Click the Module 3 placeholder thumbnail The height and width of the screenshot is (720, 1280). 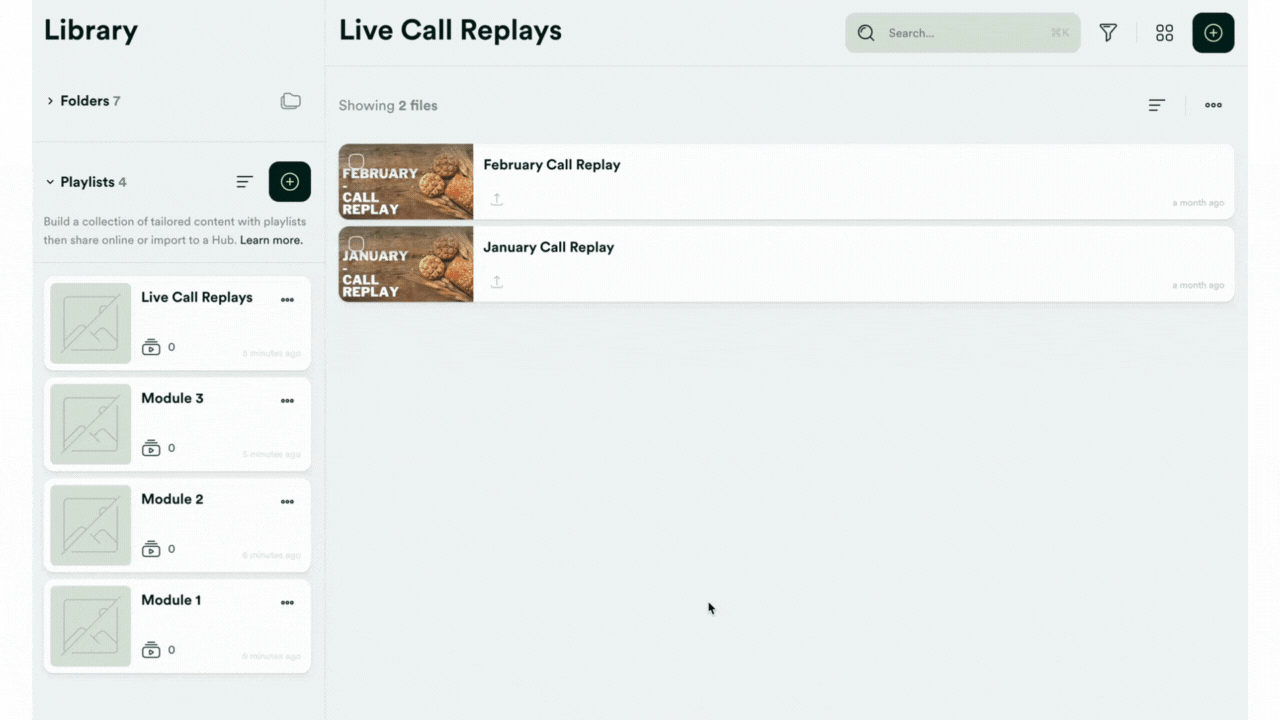(91, 424)
